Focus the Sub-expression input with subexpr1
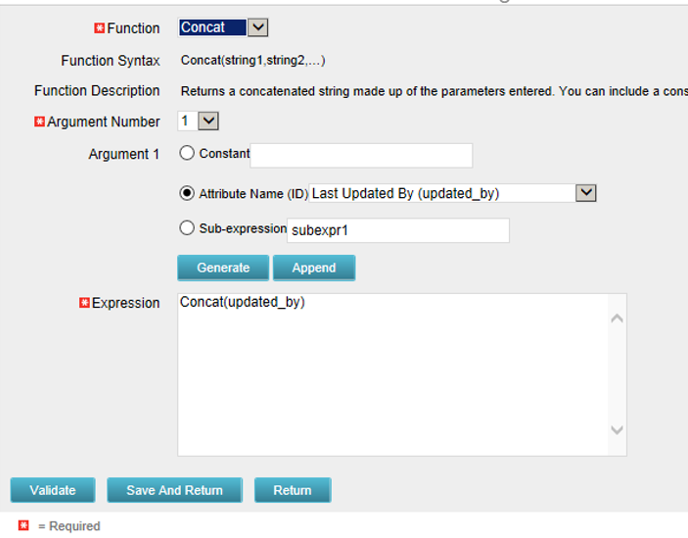The width and height of the screenshot is (688, 538). tap(398, 230)
